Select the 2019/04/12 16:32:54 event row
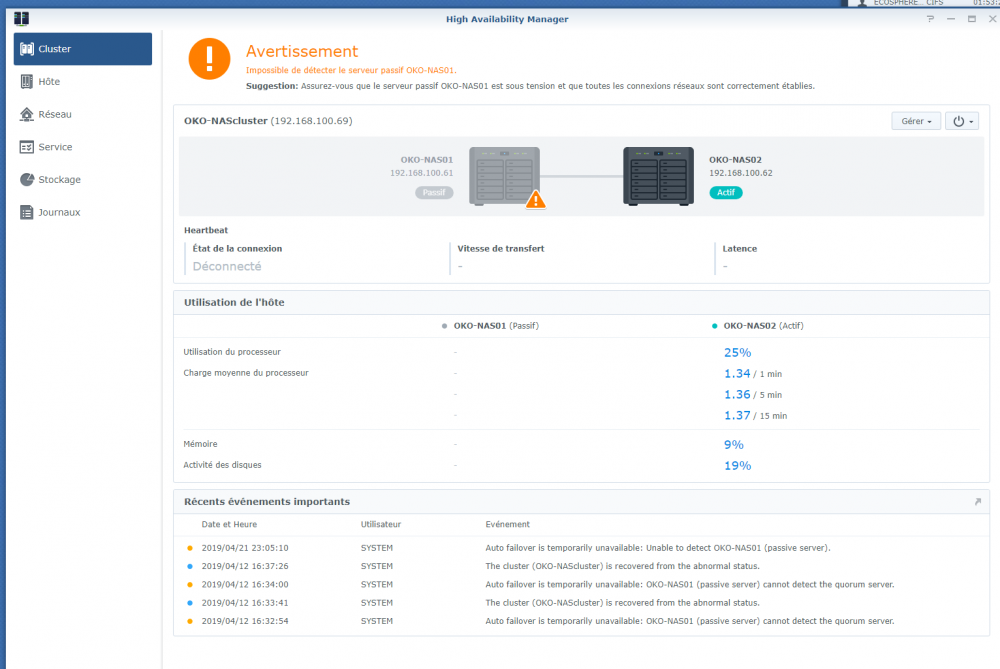 pos(582,621)
